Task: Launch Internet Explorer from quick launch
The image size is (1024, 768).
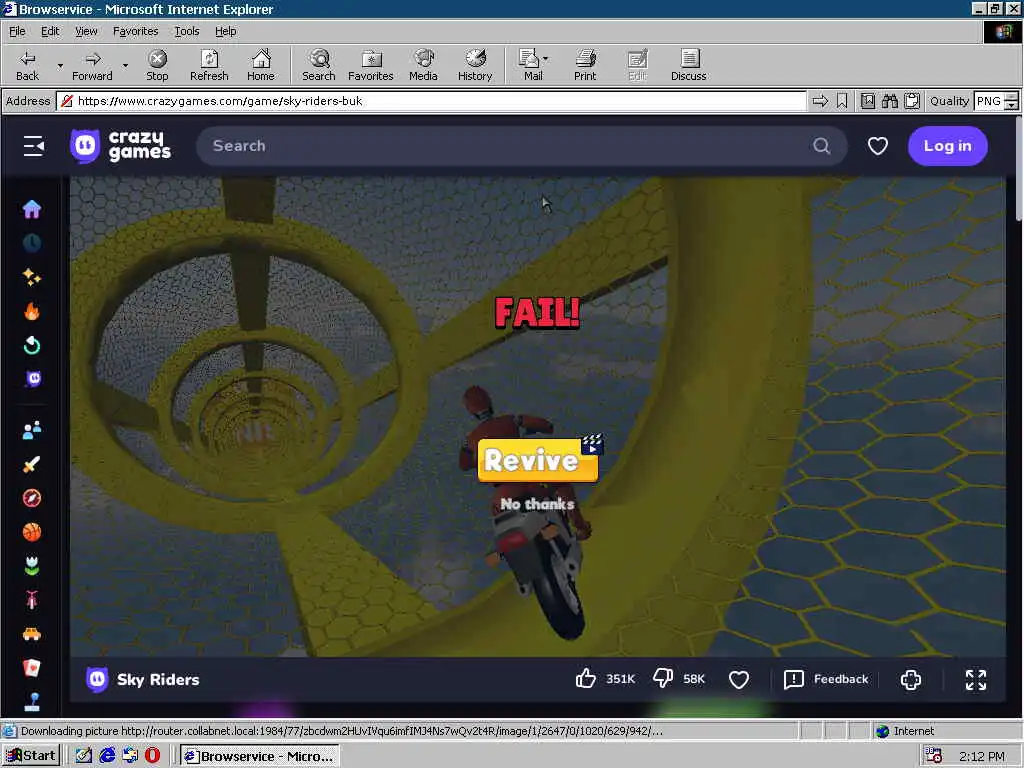Action: [x=107, y=756]
